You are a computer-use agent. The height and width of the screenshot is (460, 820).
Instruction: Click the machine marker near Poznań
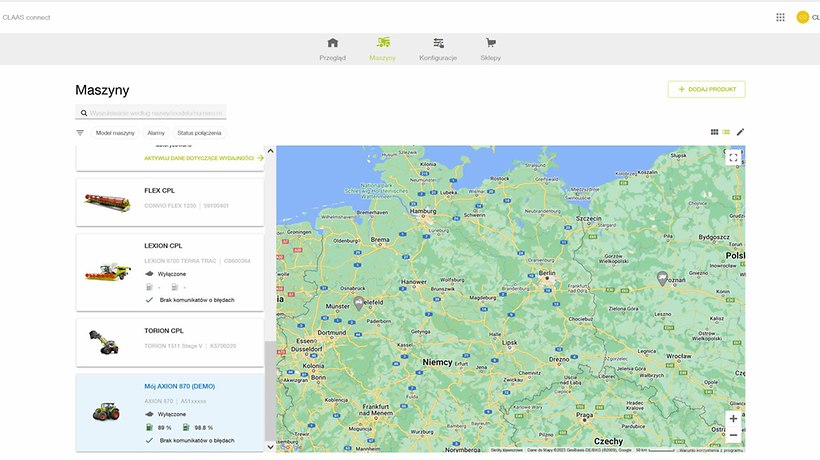(662, 278)
